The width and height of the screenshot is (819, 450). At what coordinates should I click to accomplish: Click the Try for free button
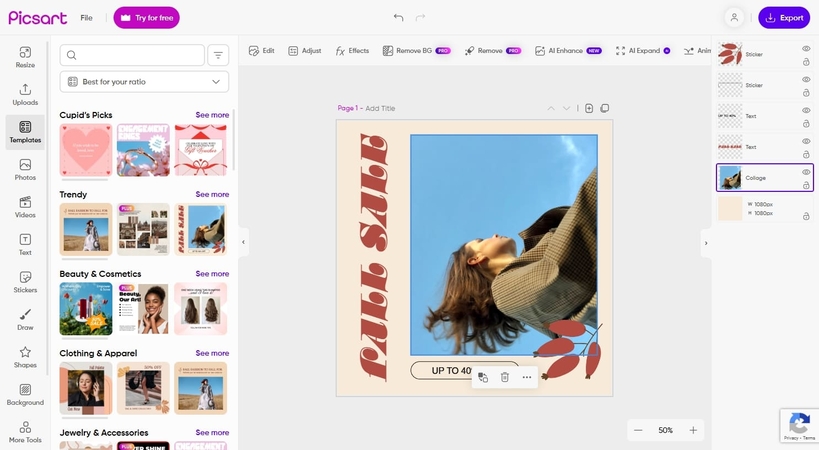tap(146, 18)
